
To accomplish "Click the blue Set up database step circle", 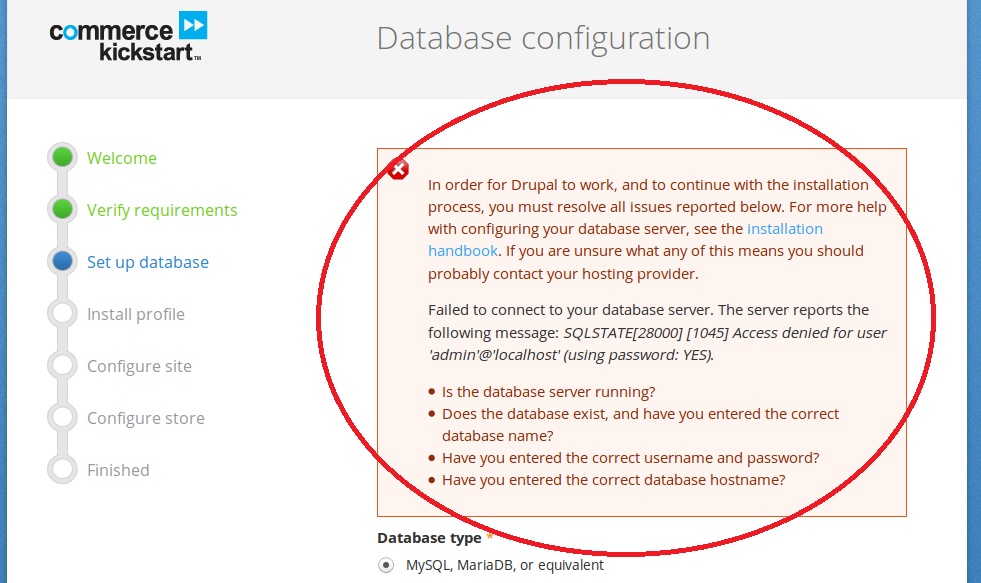I will (63, 261).
